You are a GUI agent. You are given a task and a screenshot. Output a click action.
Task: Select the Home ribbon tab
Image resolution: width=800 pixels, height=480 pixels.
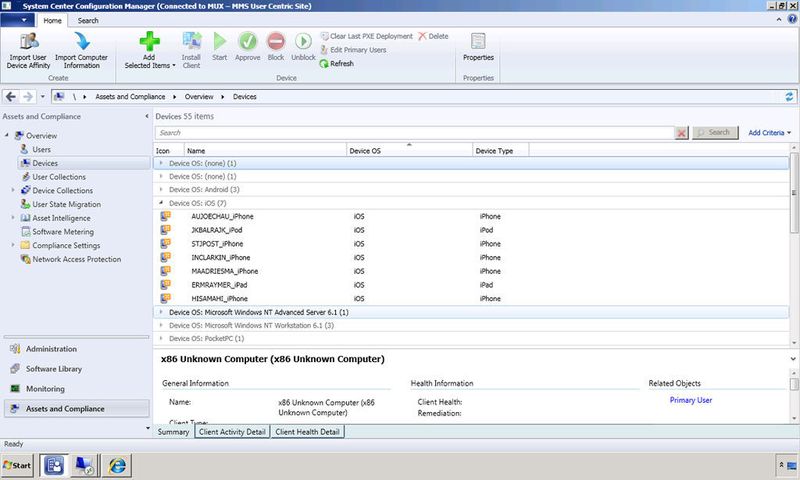pyautogui.click(x=52, y=21)
